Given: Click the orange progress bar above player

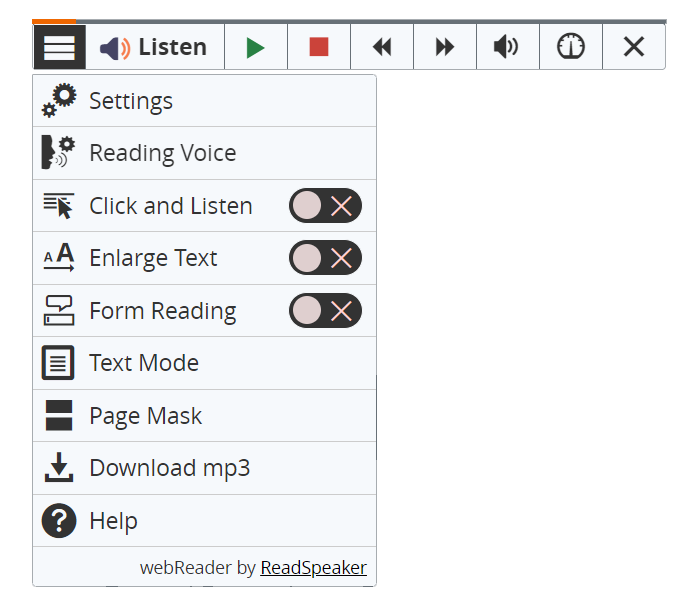Looking at the screenshot, I should (x=54, y=21).
